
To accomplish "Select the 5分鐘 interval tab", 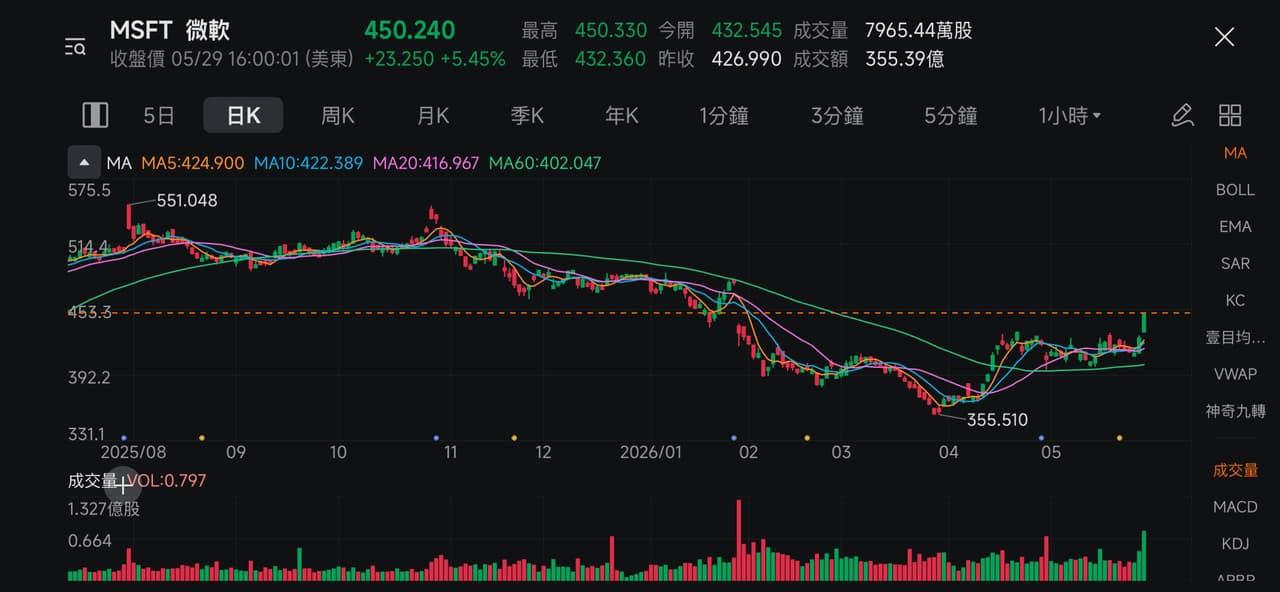I will (x=950, y=116).
